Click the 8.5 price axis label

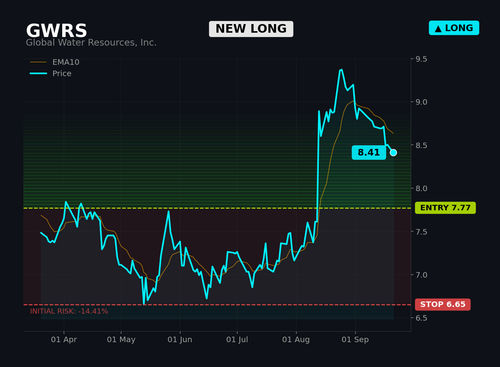point(421,145)
